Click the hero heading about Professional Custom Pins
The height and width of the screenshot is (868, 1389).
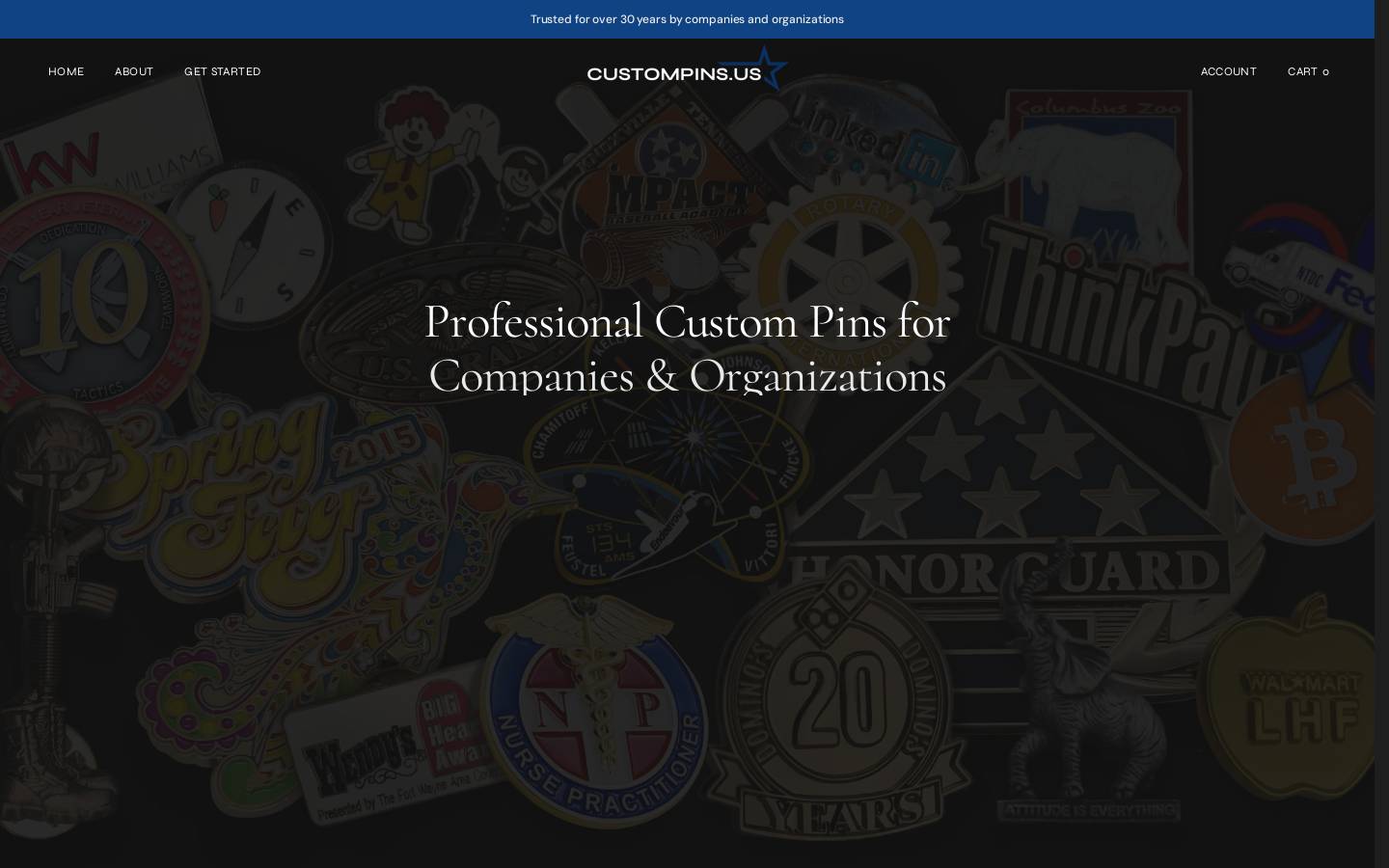point(687,349)
